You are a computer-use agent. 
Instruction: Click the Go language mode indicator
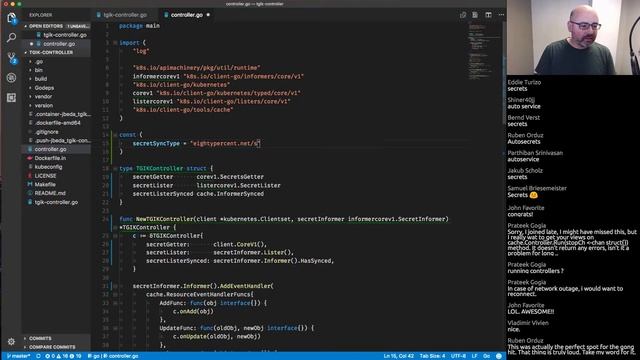[x=486, y=356]
